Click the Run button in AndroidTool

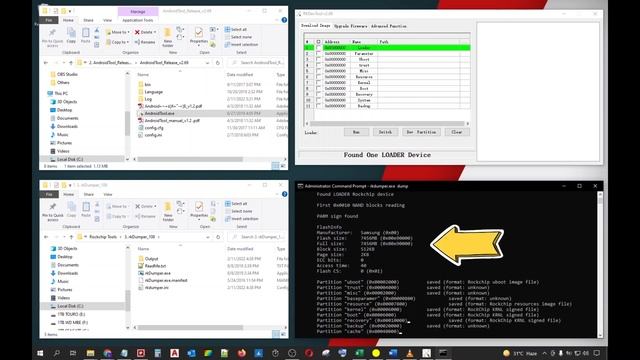coord(356,132)
